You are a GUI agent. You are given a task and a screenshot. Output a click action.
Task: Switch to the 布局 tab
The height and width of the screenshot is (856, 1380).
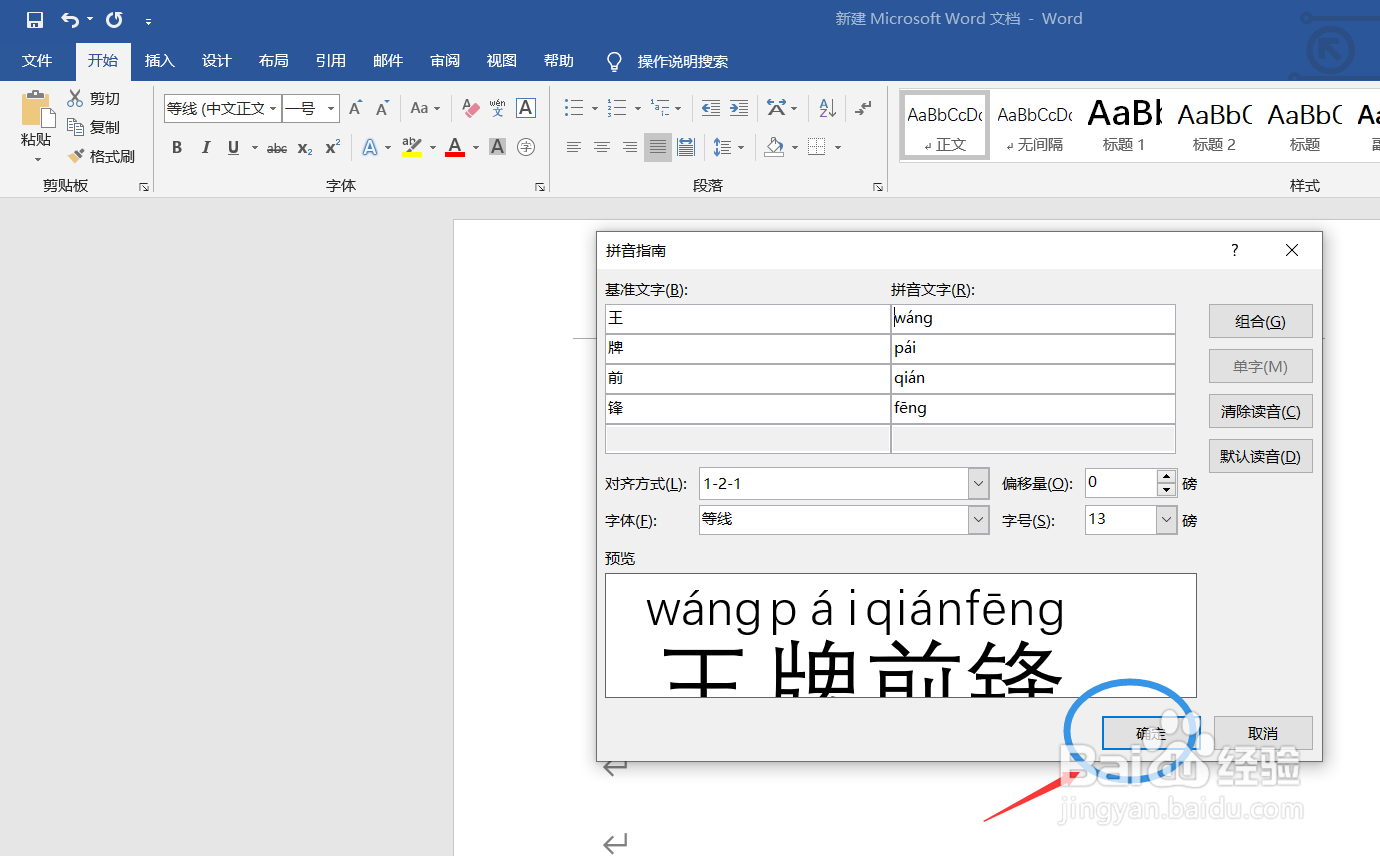pos(274,61)
